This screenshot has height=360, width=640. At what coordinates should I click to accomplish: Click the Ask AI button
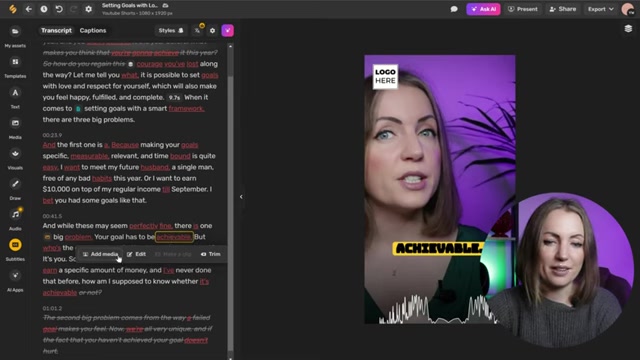point(483,9)
